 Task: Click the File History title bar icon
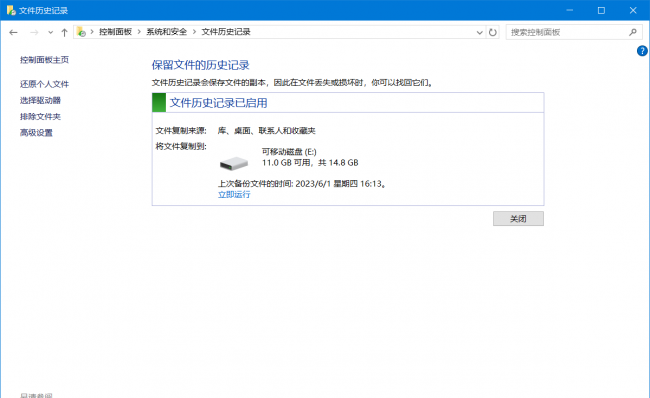point(11,10)
